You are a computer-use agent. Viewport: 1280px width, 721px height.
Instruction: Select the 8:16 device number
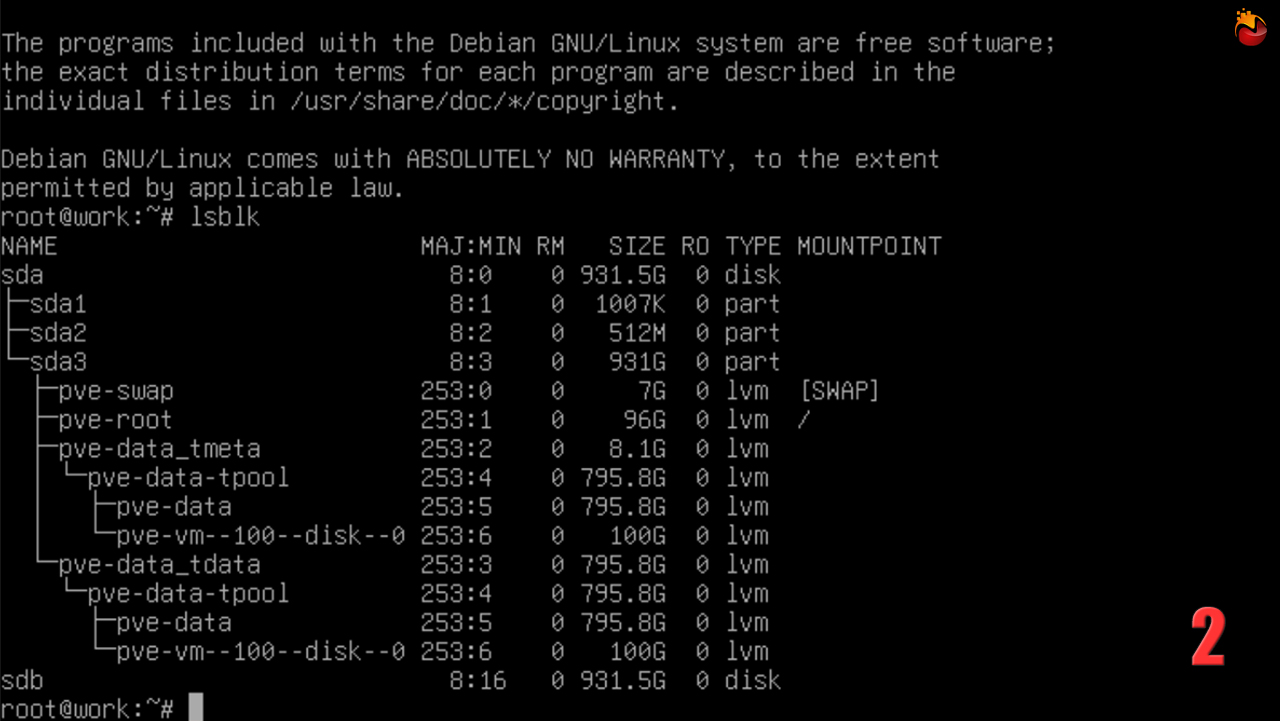pos(477,681)
